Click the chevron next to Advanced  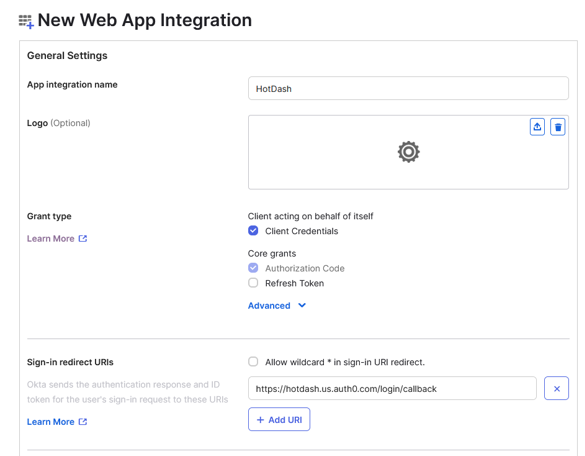coord(302,305)
